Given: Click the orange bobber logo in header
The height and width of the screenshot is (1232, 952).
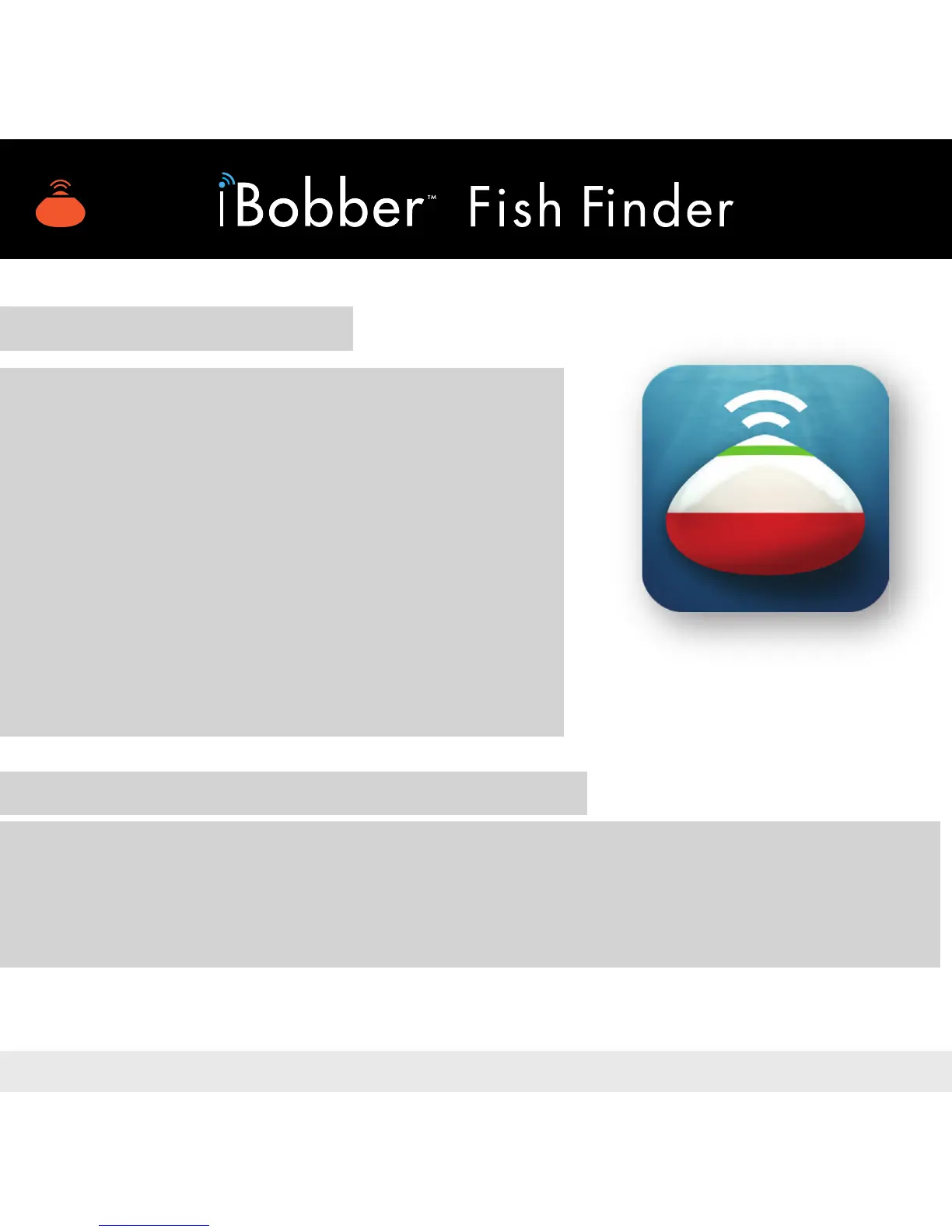Looking at the screenshot, I should [x=61, y=203].
